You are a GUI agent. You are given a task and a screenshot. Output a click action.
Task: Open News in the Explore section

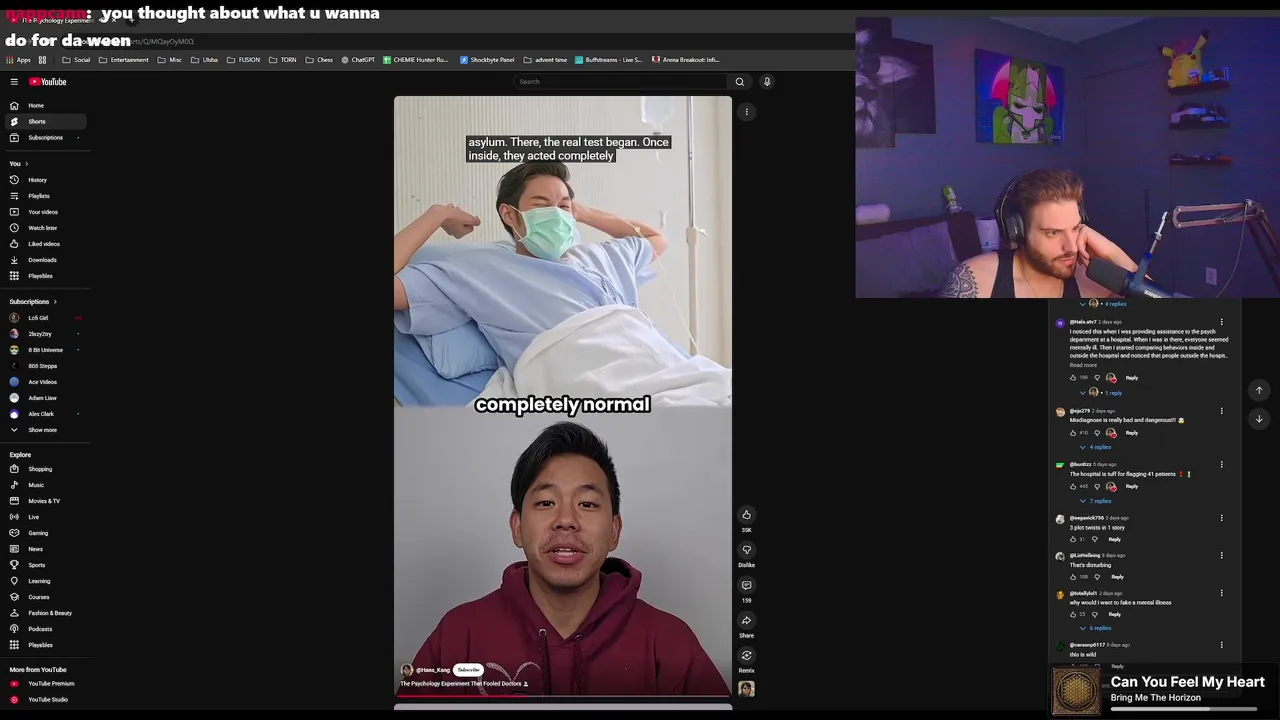click(44, 549)
